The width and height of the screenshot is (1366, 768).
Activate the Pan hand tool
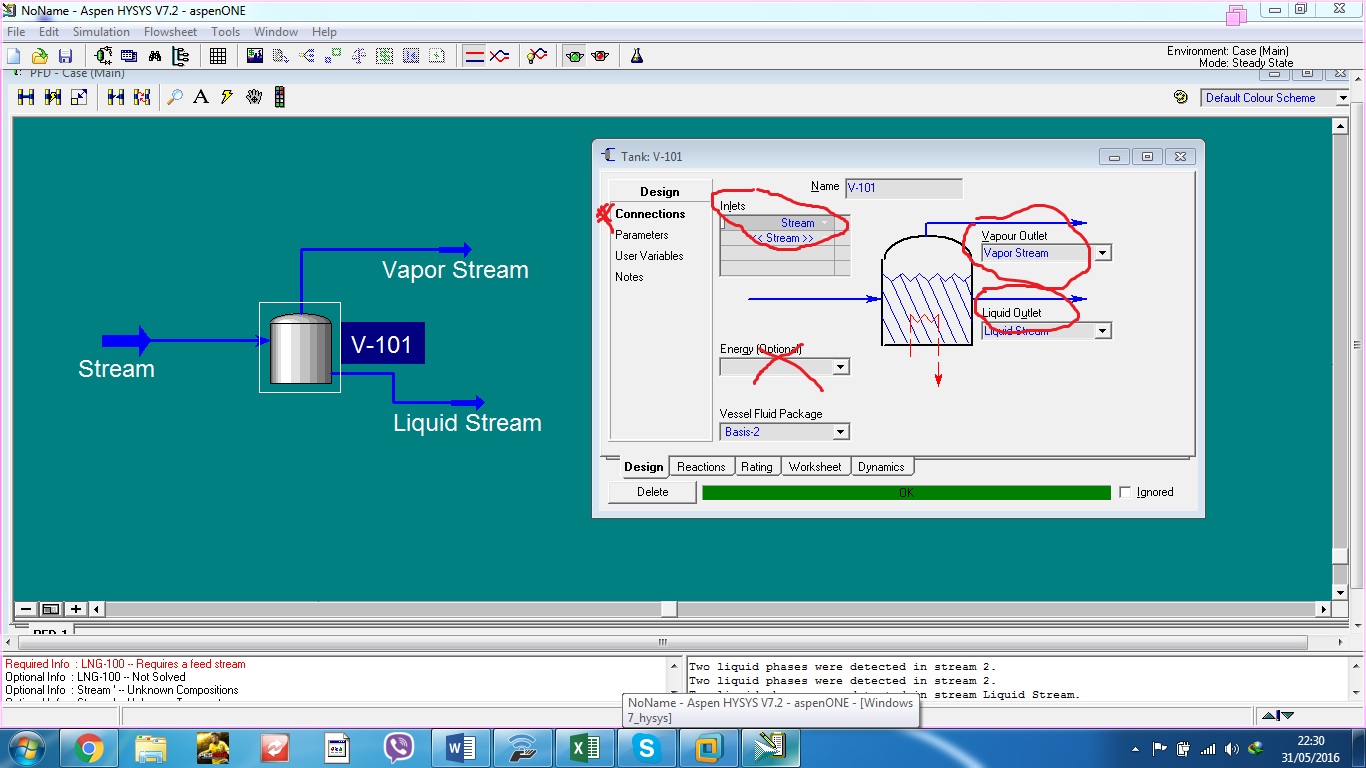pyautogui.click(x=253, y=96)
